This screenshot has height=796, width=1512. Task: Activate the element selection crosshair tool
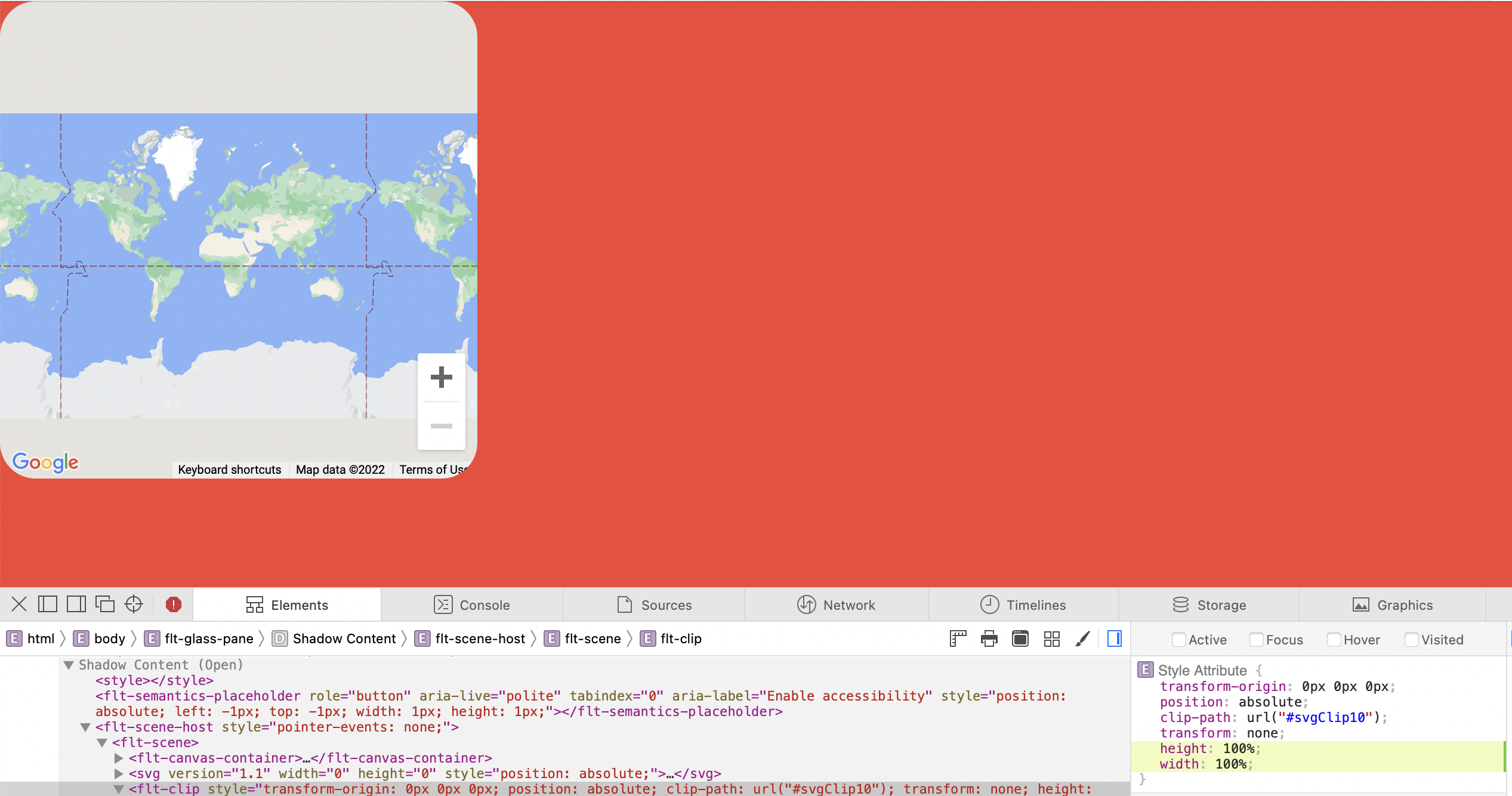[x=134, y=604]
